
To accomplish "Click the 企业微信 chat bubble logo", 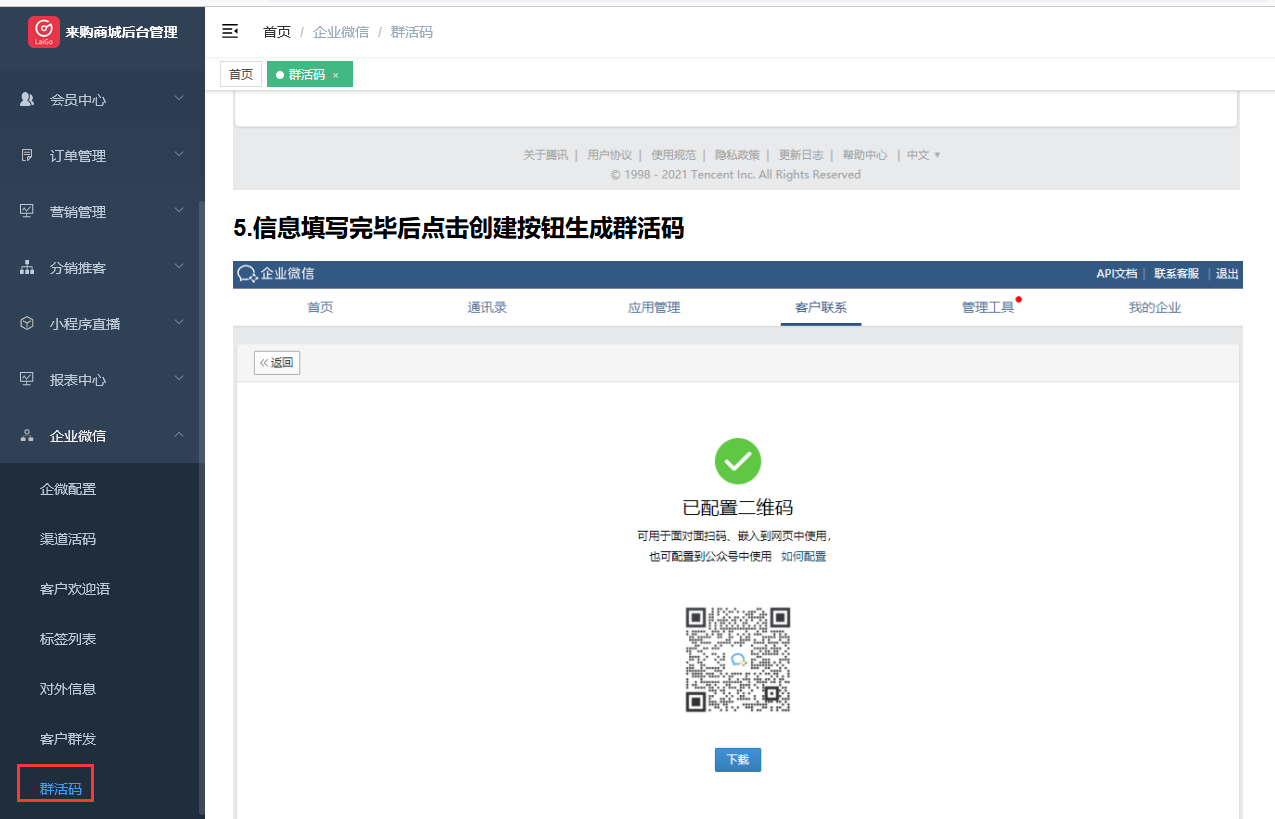I will coord(246,274).
